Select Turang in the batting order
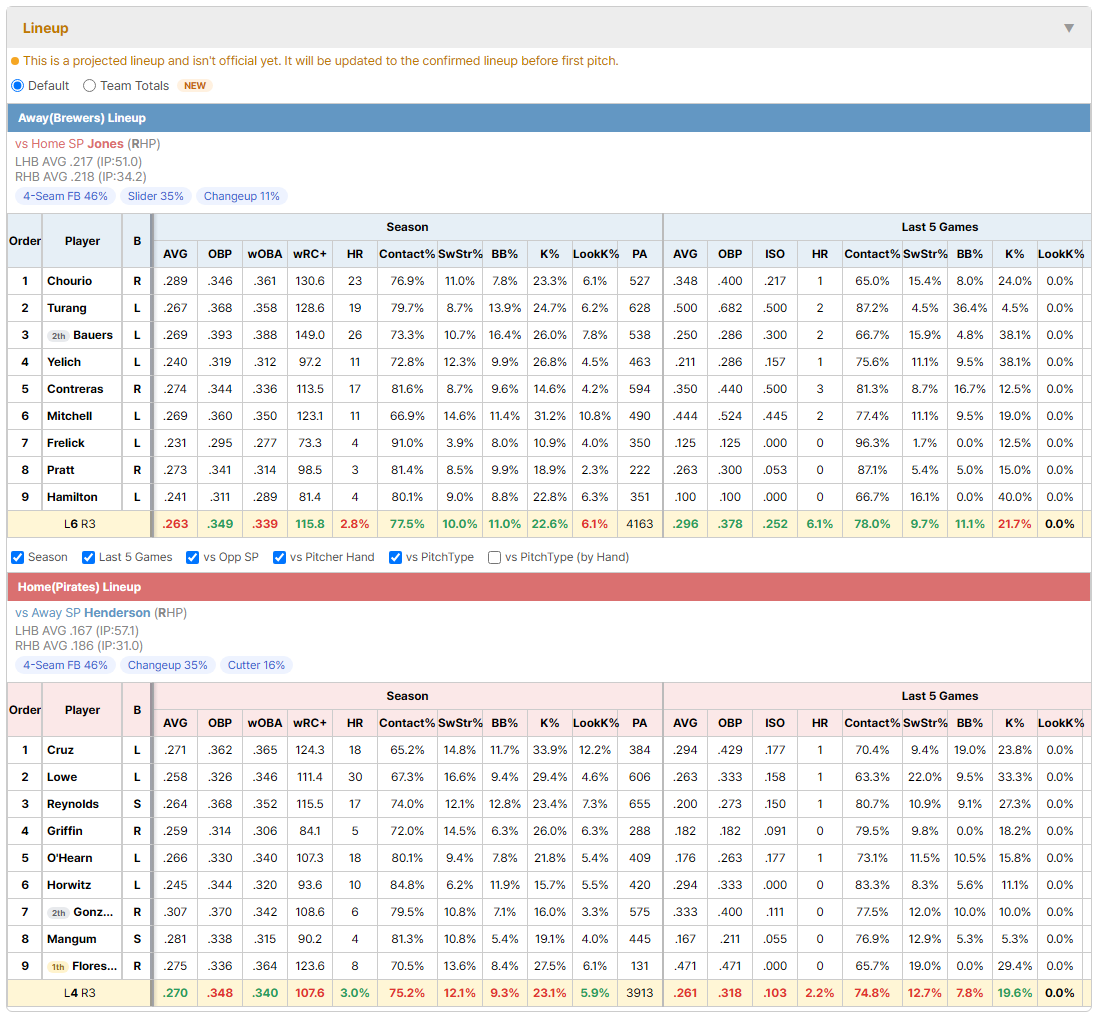This screenshot has height=1018, width=1098. (x=67, y=308)
